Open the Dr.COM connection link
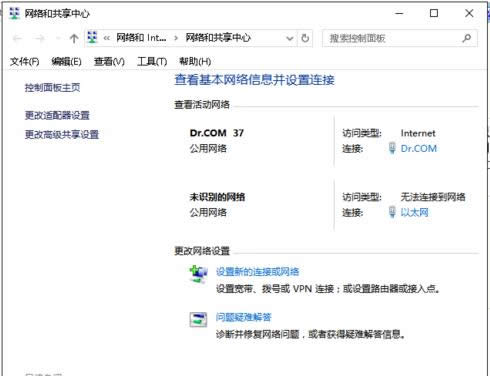This screenshot has width=490, height=376. click(419, 148)
